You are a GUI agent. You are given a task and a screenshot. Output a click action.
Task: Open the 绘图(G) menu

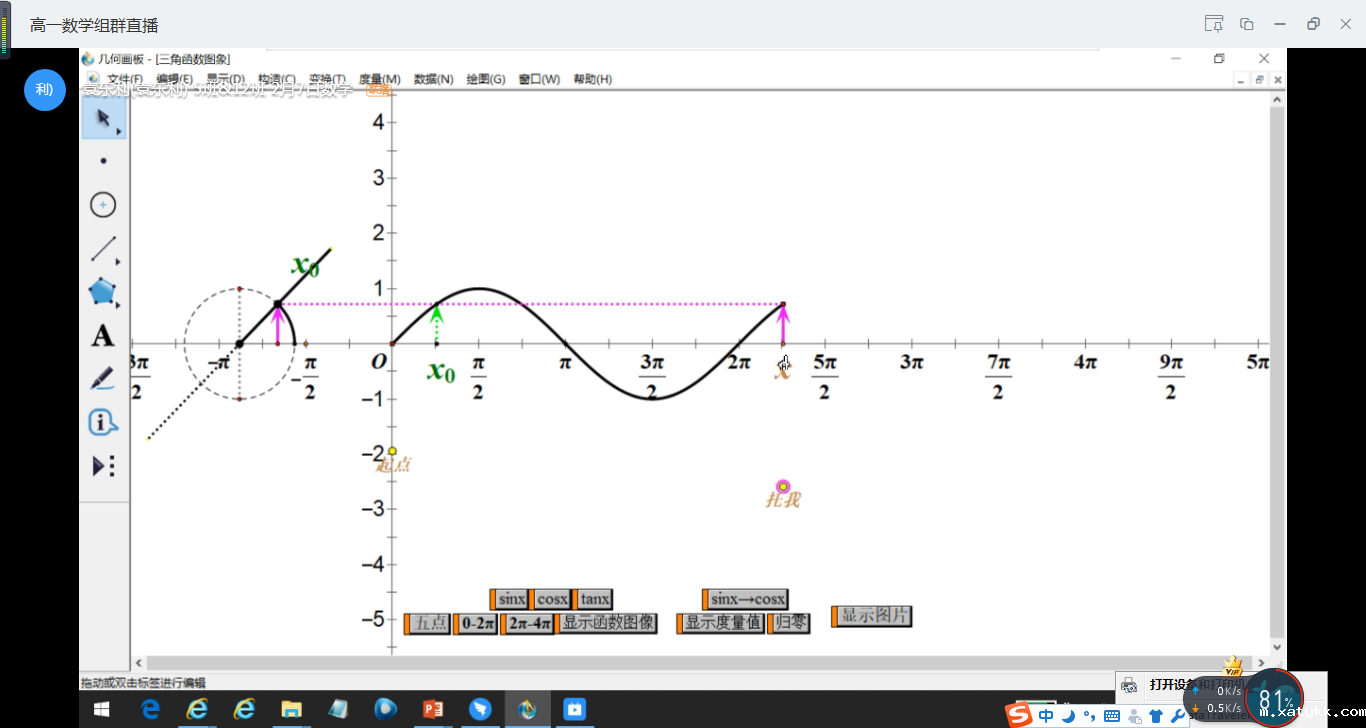click(486, 80)
